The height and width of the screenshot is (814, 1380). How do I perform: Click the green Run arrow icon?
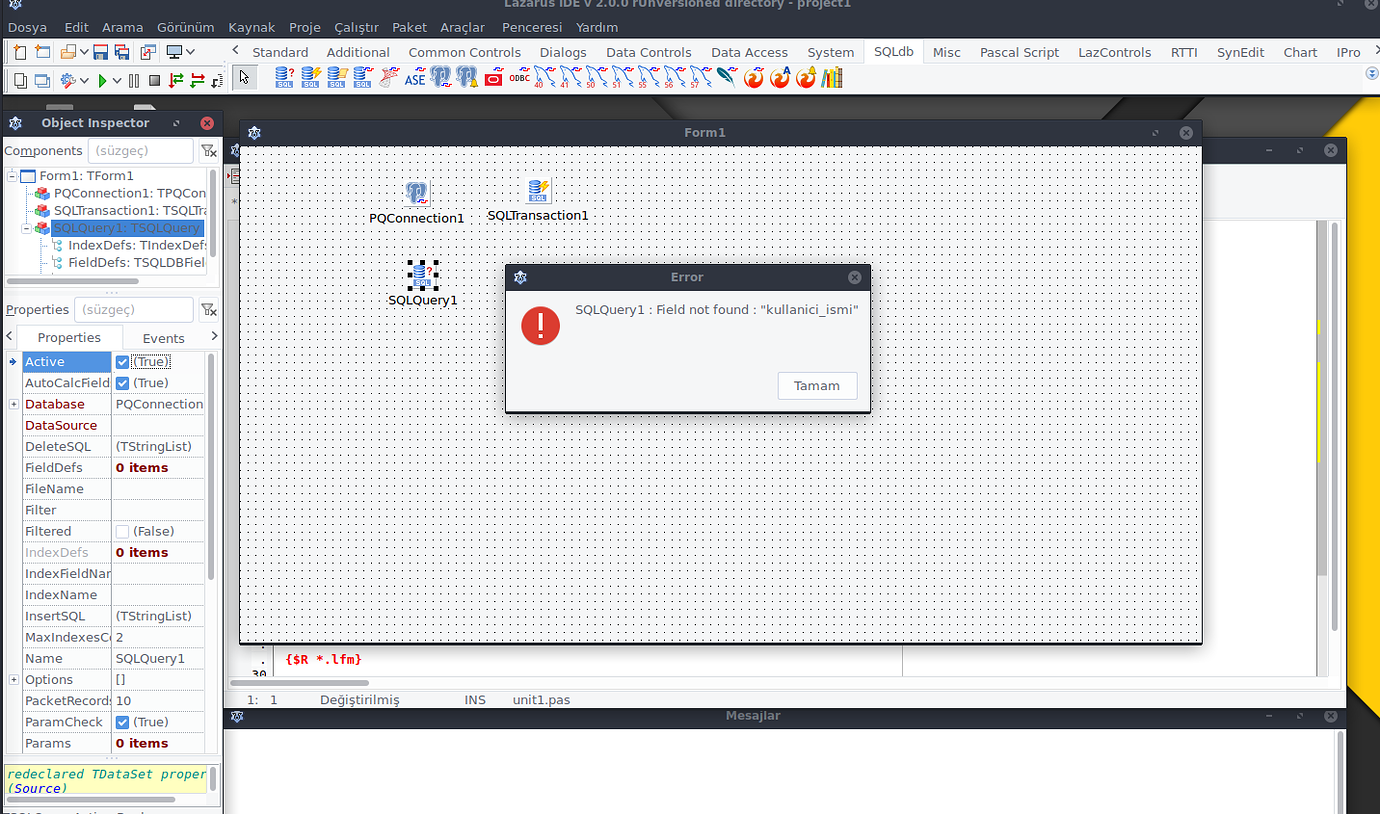[x=102, y=81]
